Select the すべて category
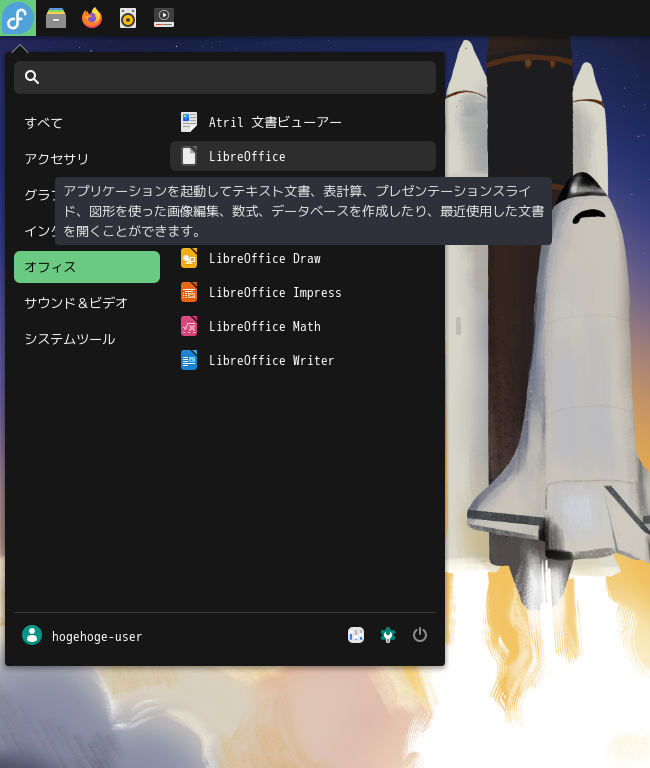 [x=87, y=123]
